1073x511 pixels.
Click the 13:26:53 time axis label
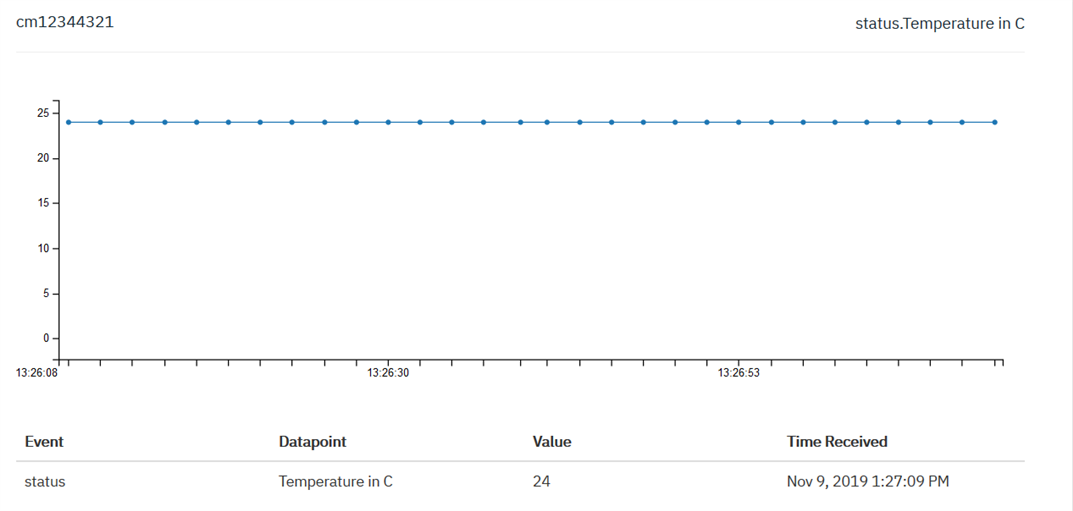[738, 373]
